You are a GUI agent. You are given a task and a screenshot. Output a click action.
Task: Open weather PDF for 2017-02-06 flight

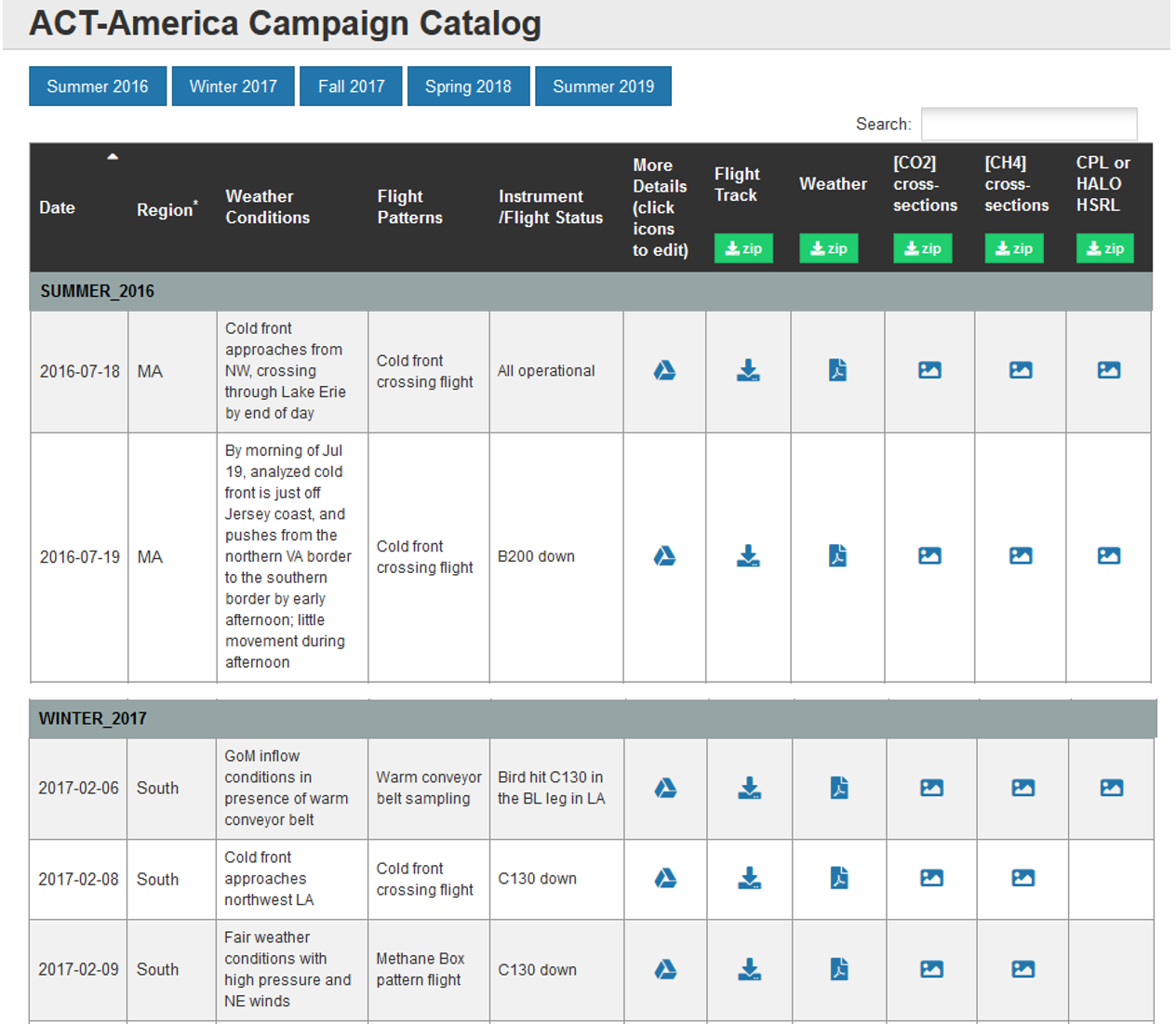839,788
